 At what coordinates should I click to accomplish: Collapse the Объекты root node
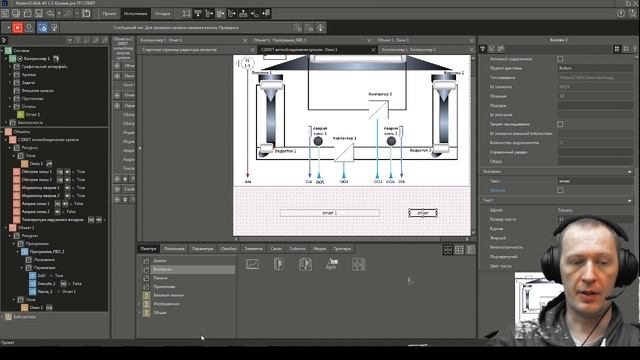click(x=2, y=132)
